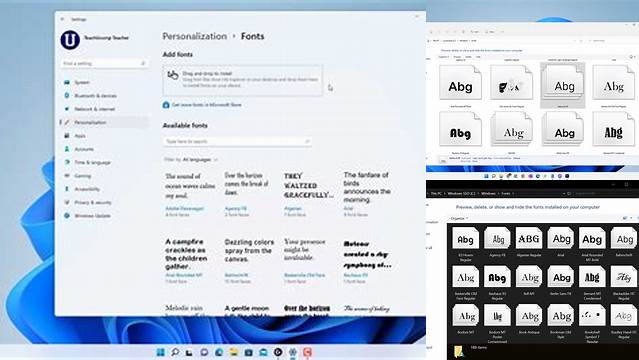Screen dimensions: 639x360
Task: Expand the Filter by All languages dropdown
Action: (x=200, y=160)
